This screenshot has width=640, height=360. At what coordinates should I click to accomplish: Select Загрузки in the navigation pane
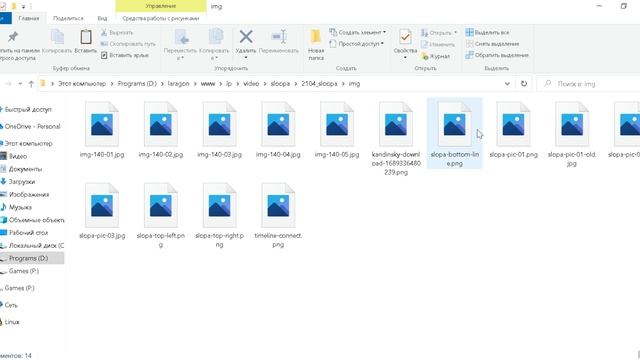pyautogui.click(x=22, y=182)
